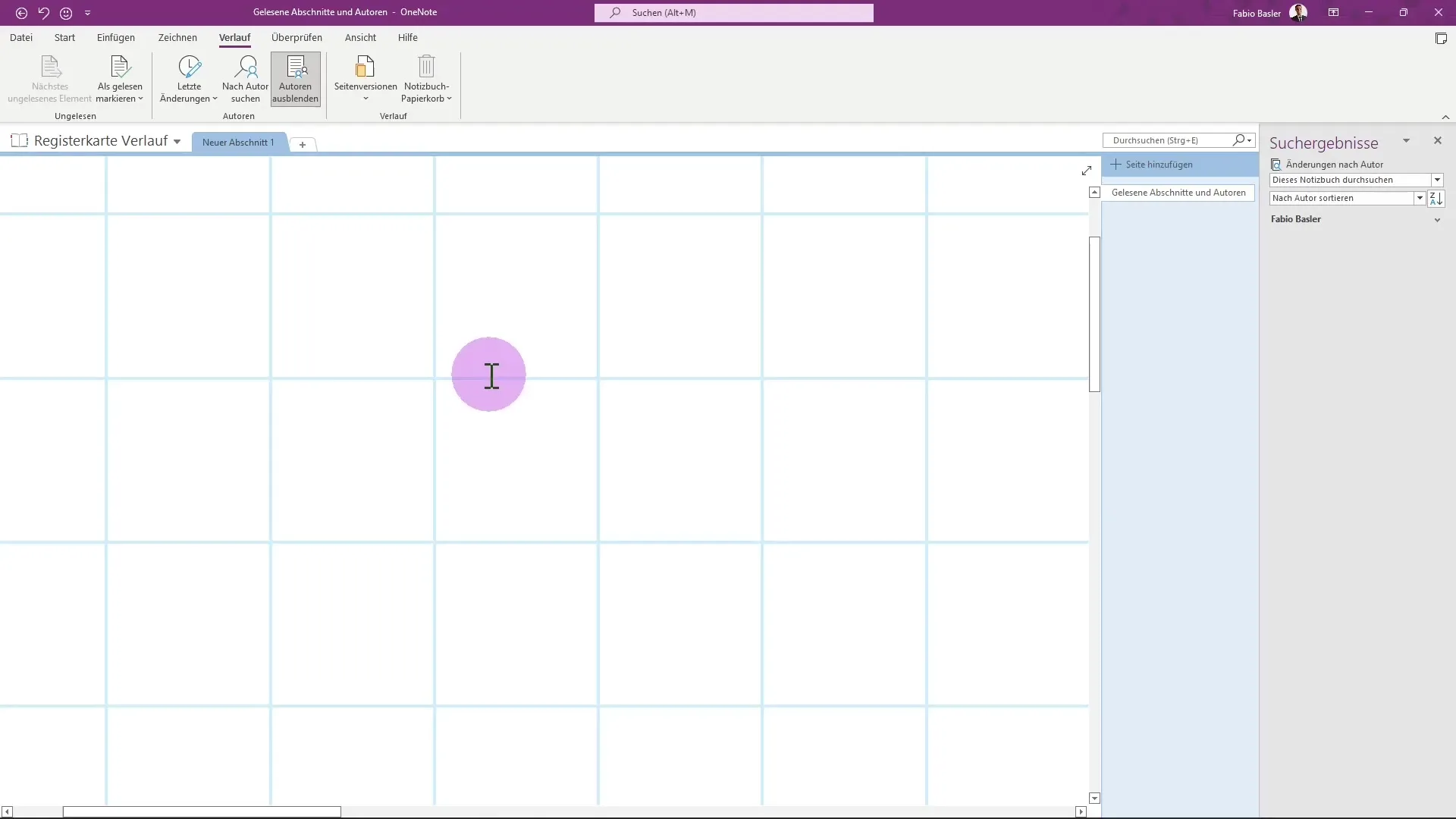Switch to the Start tab

point(64,37)
